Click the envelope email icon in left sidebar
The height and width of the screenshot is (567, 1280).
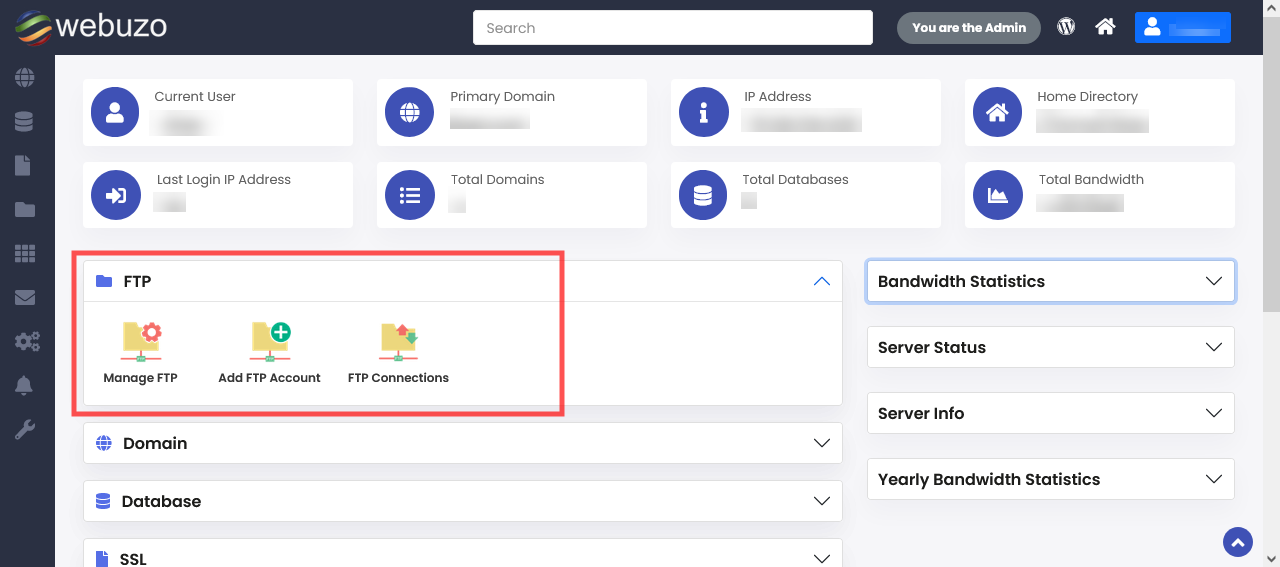point(24,297)
